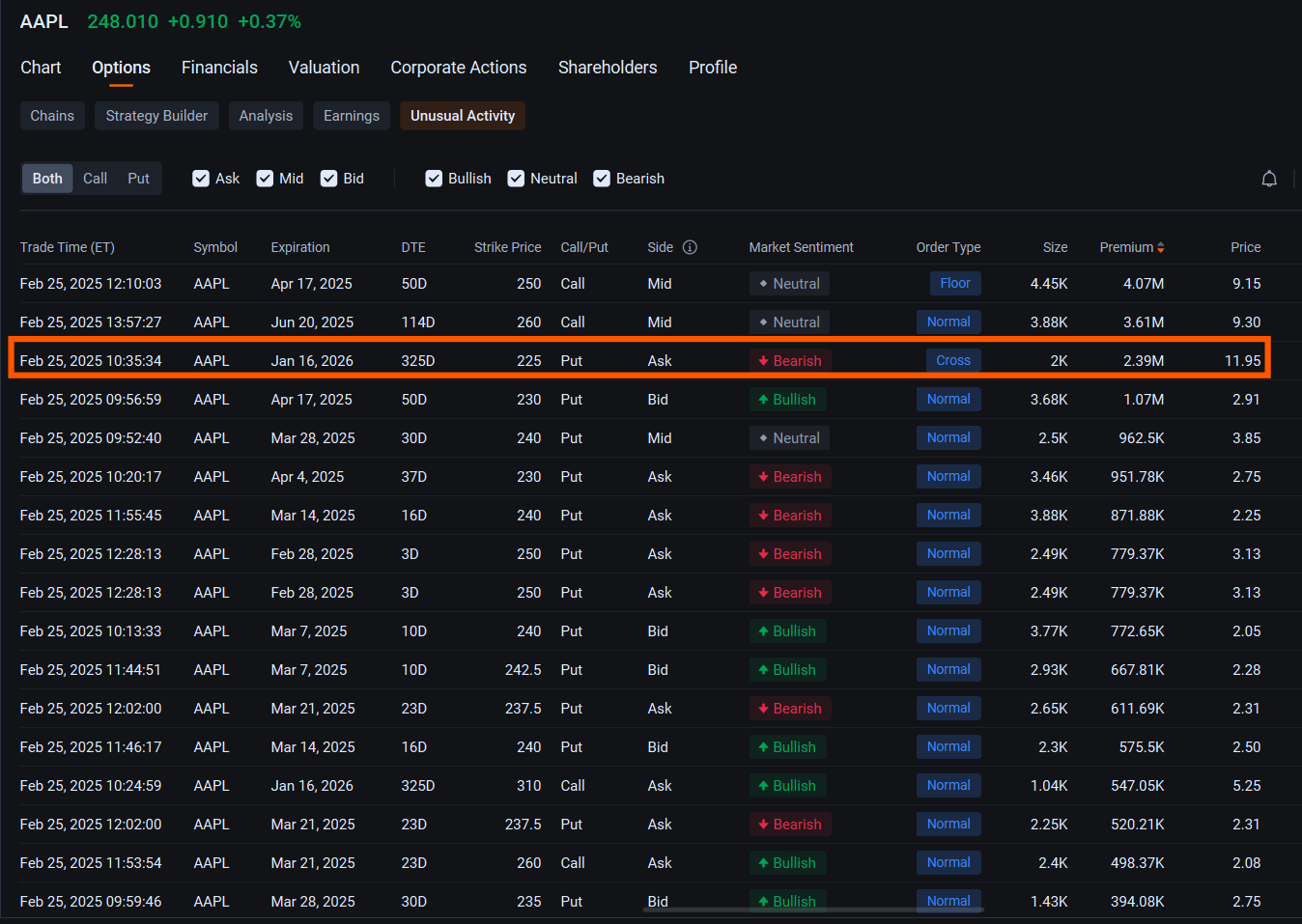
Task: Click the Cross order type badge
Action: point(952,361)
